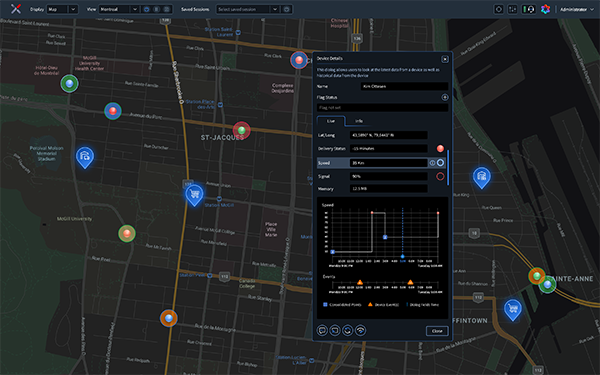The image size is (600, 375).
Task: Click the blue square consolidated point in mid-chart
Action: point(385,237)
